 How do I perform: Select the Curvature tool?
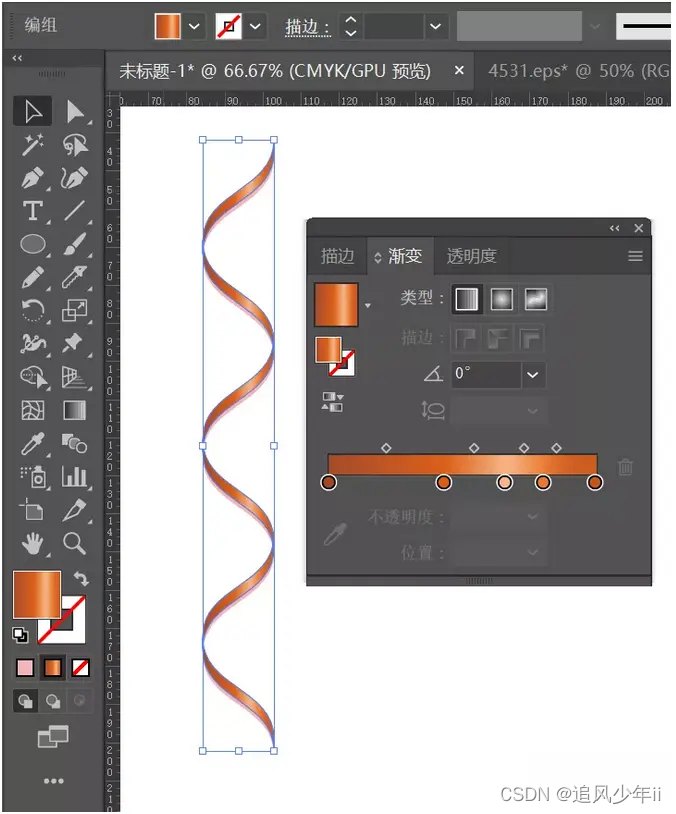tap(75, 178)
